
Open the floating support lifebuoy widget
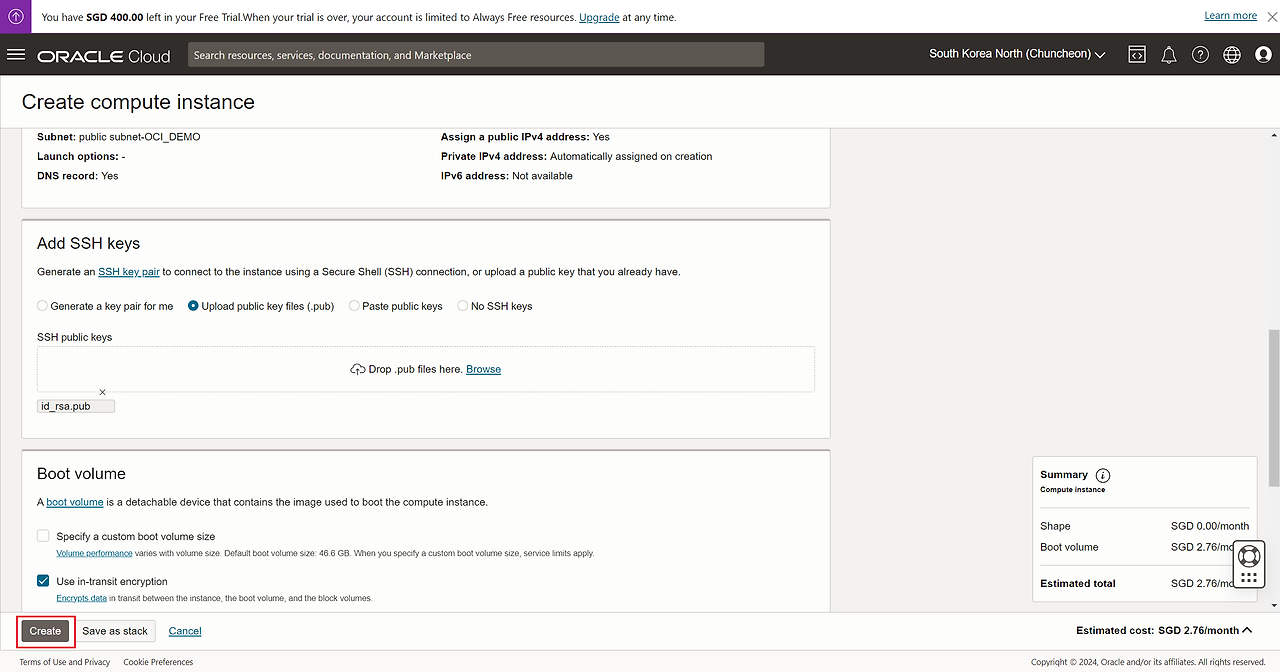point(1248,557)
